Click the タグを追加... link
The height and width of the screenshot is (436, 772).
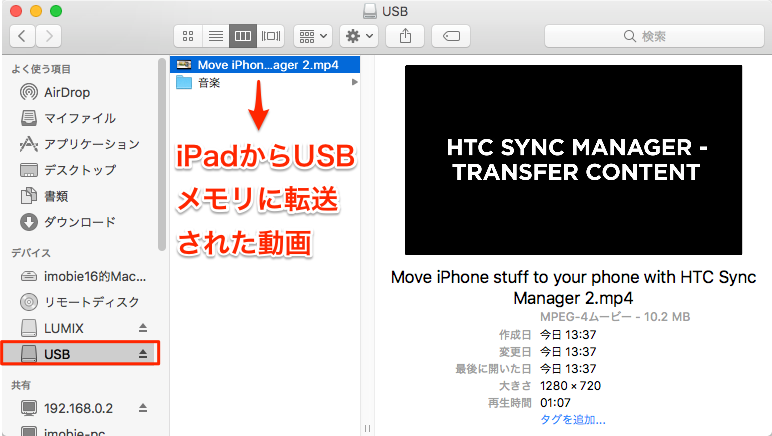[x=573, y=420]
